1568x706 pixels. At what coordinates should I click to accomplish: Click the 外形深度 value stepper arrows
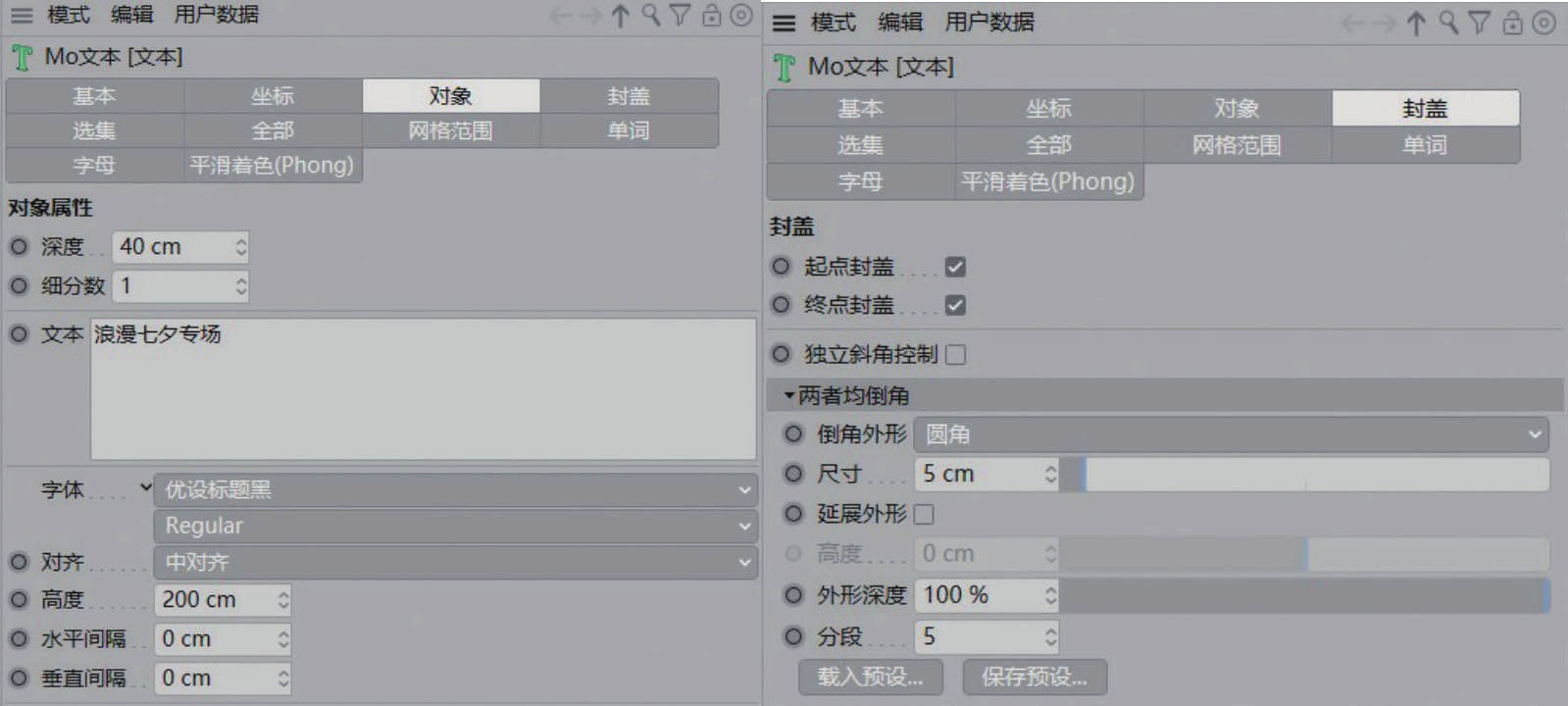tap(1050, 595)
